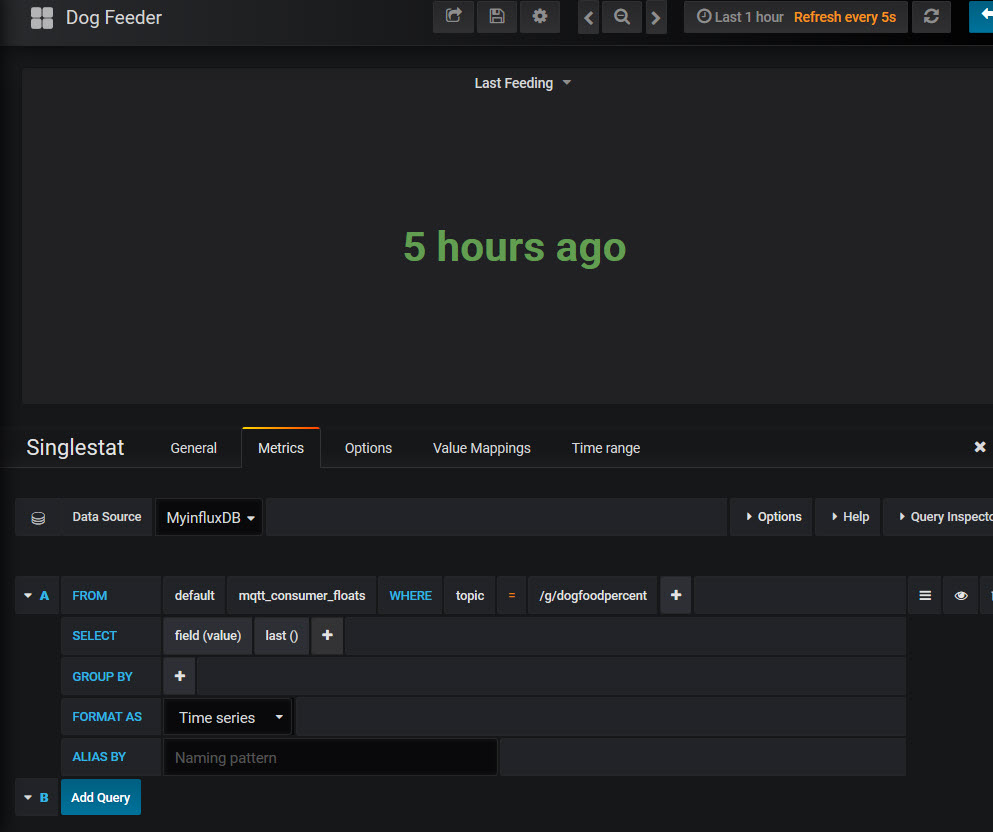Click the blue back arrow at top right
This screenshot has width=993, height=832.
pyautogui.click(x=983, y=17)
